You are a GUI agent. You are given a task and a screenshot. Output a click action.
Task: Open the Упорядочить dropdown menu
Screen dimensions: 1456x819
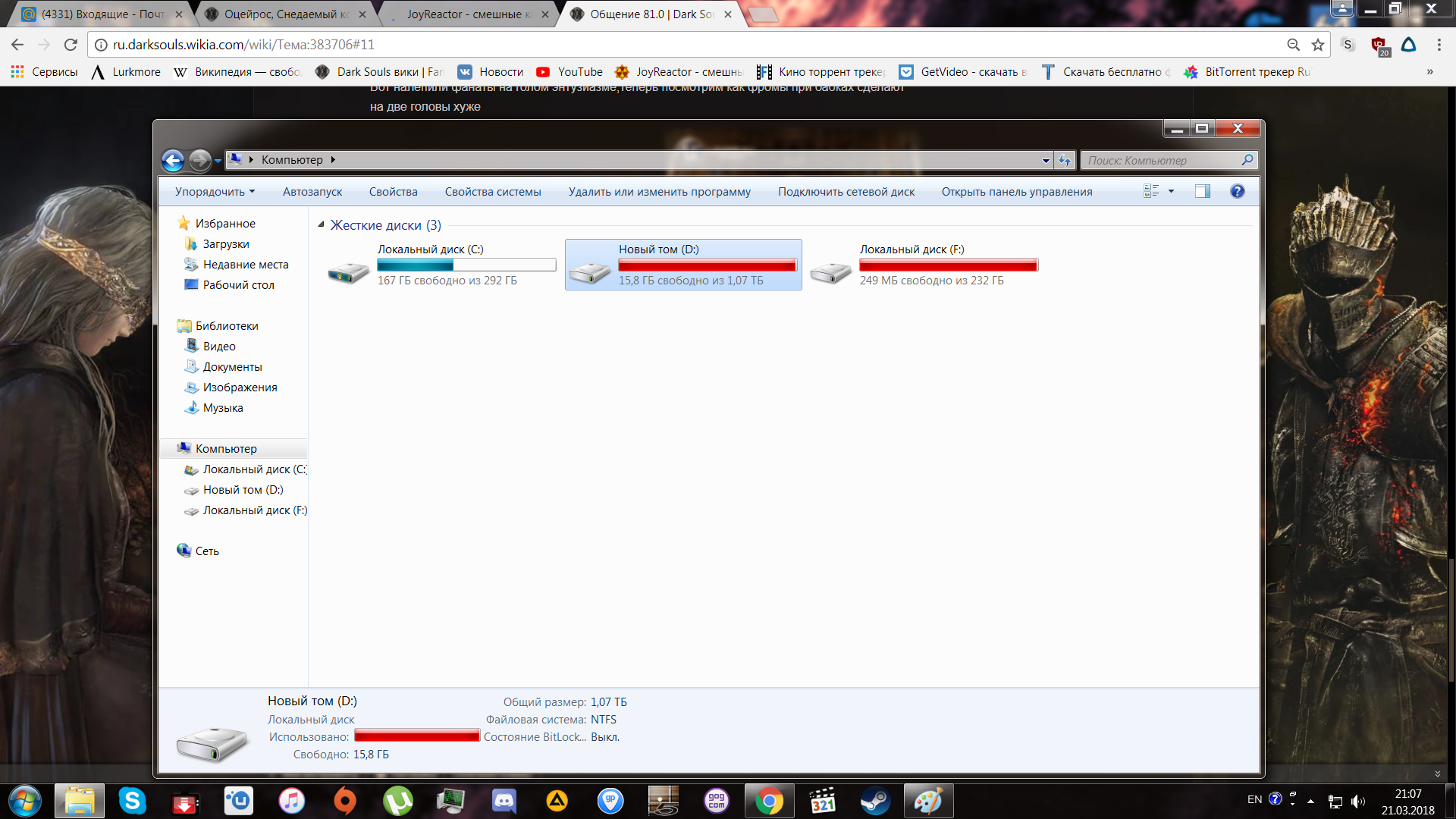point(215,192)
